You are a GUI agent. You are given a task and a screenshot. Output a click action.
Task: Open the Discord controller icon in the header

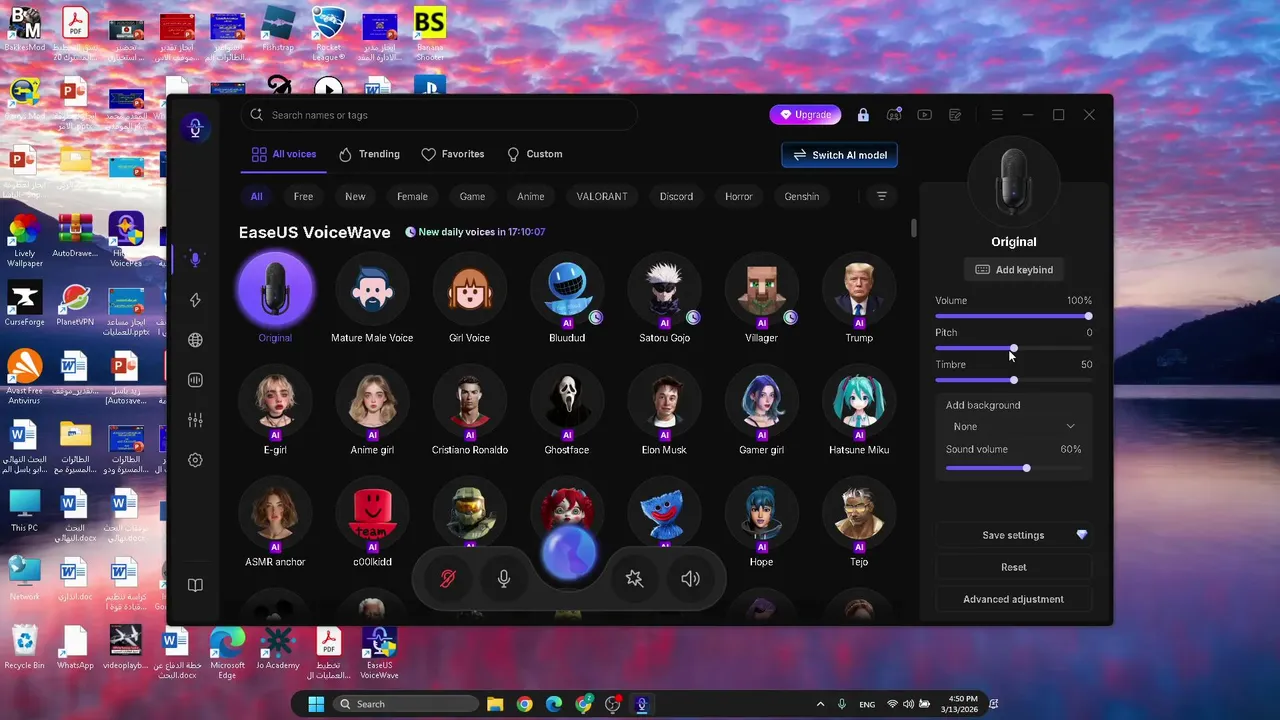tap(894, 115)
